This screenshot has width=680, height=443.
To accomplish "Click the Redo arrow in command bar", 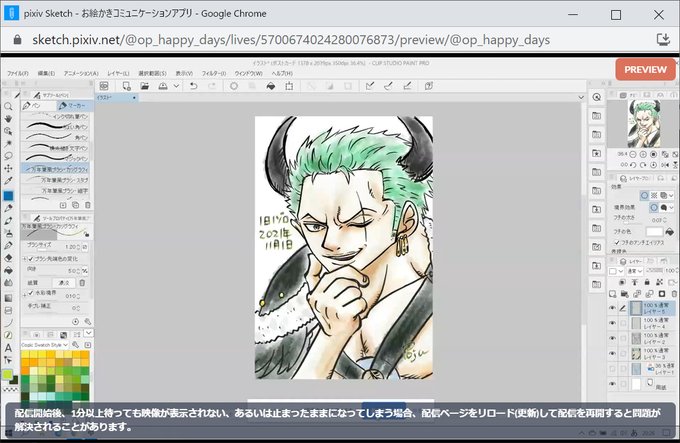I will (212, 86).
